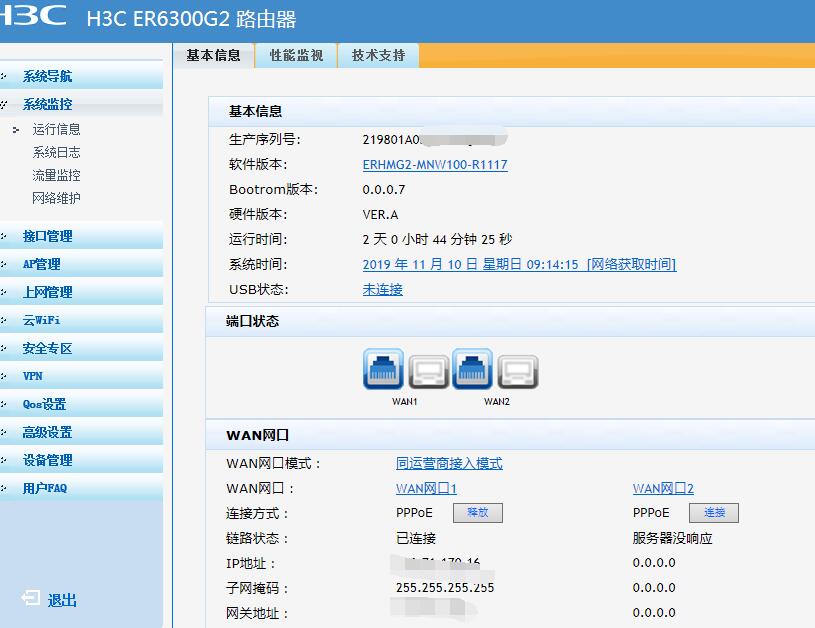Click the hardware version value VER.A
This screenshot has width=815, height=628.
coord(380,215)
